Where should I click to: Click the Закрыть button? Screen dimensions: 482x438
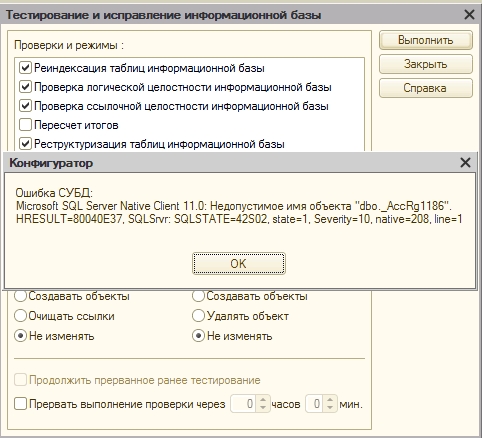426,64
